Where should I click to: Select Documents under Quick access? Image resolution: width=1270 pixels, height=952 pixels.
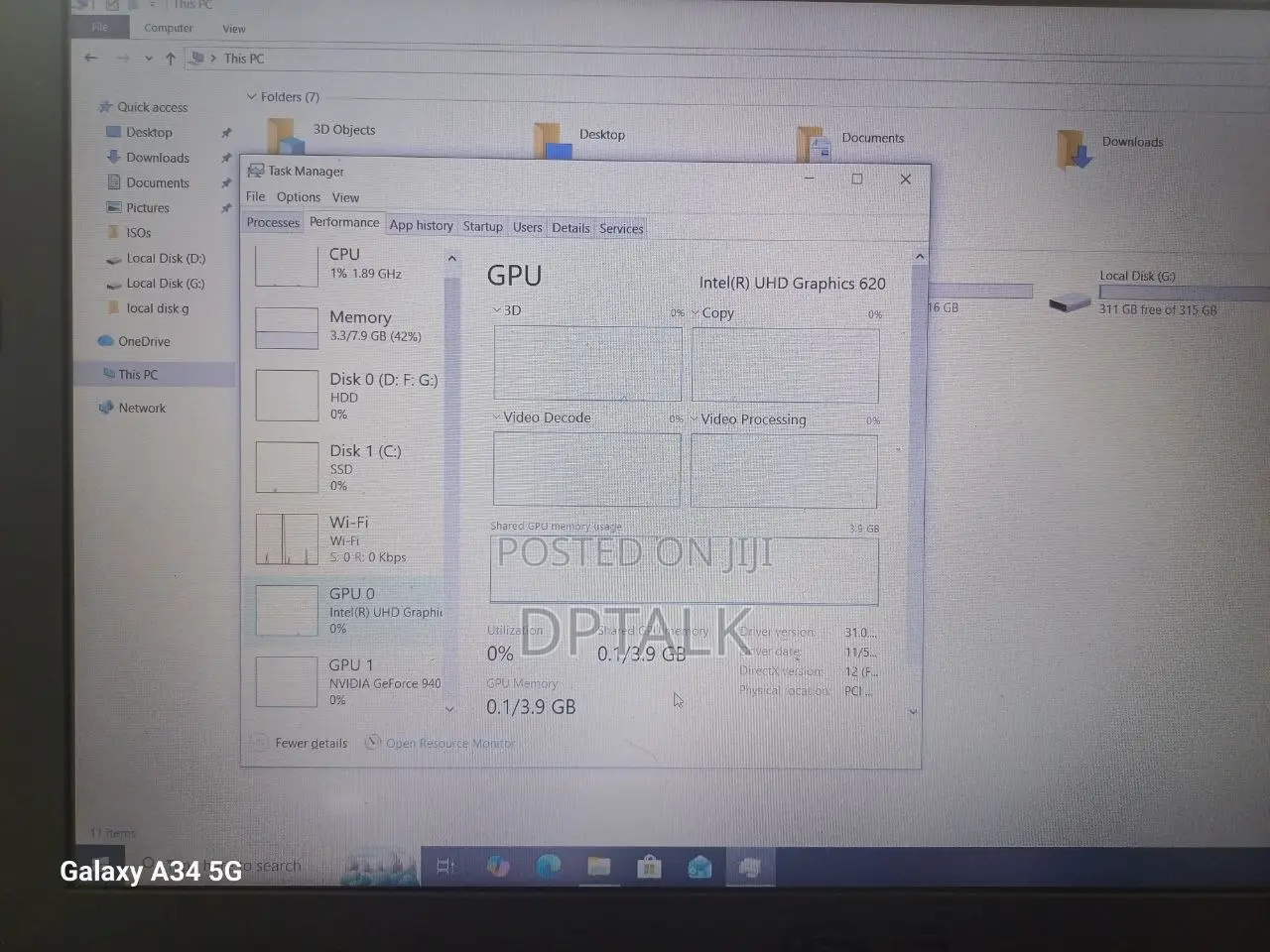pos(148,182)
